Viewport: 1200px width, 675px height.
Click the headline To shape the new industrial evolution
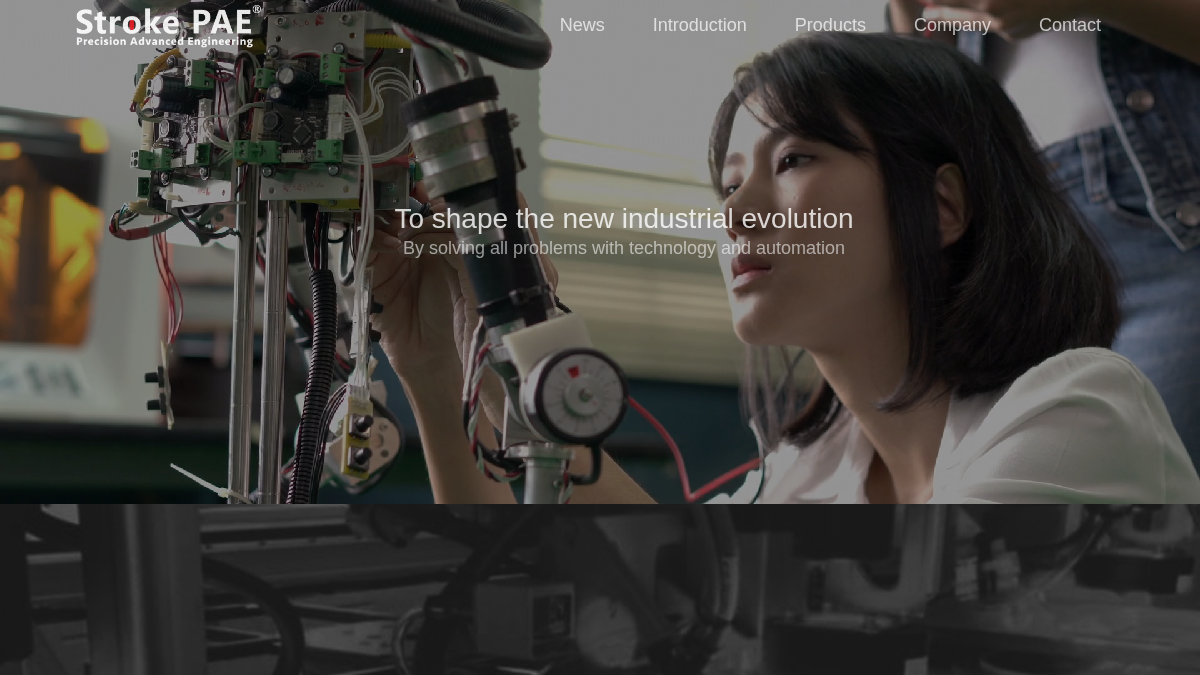tap(624, 218)
